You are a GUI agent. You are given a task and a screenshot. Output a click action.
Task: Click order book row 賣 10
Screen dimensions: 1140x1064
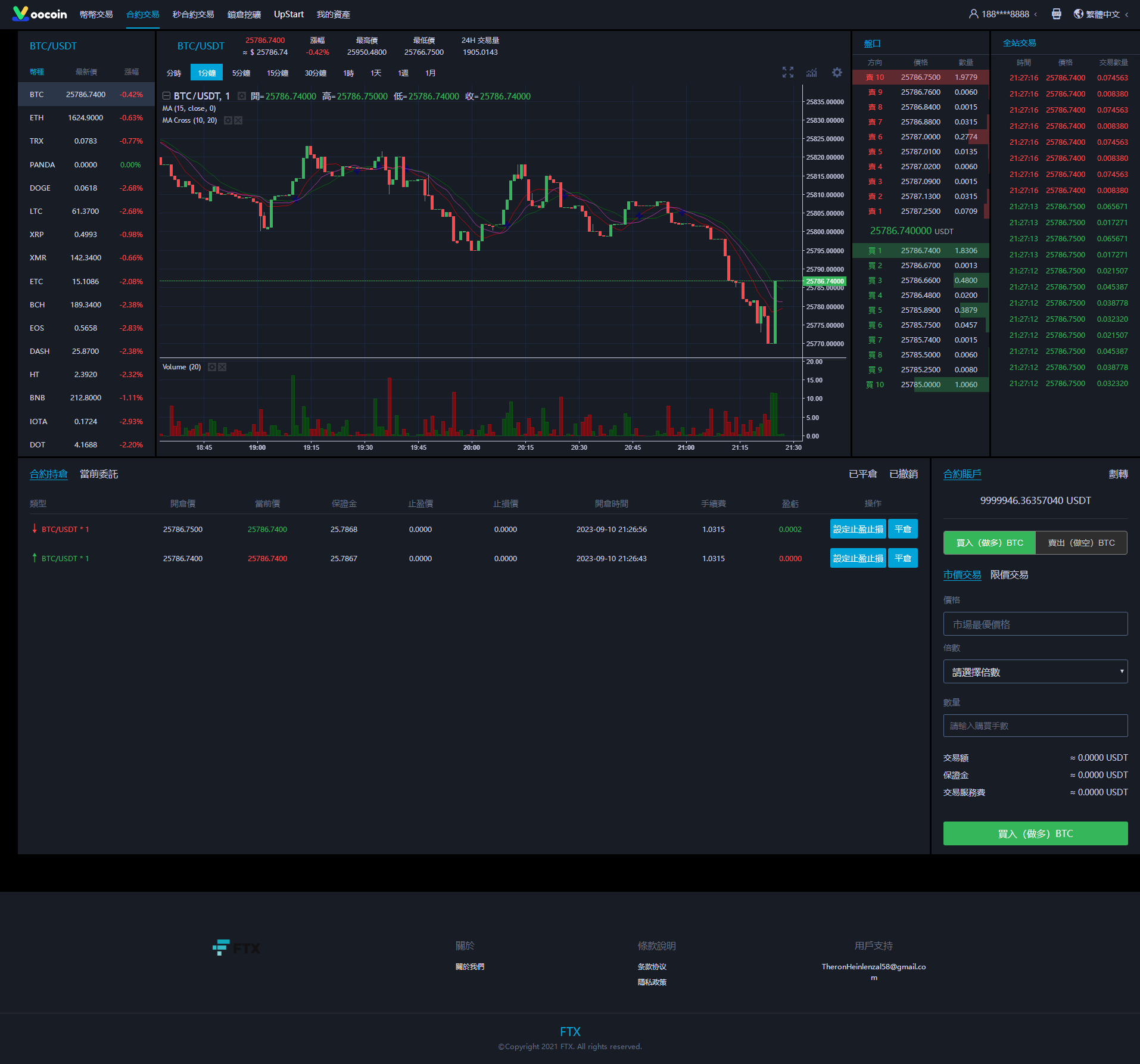921,77
